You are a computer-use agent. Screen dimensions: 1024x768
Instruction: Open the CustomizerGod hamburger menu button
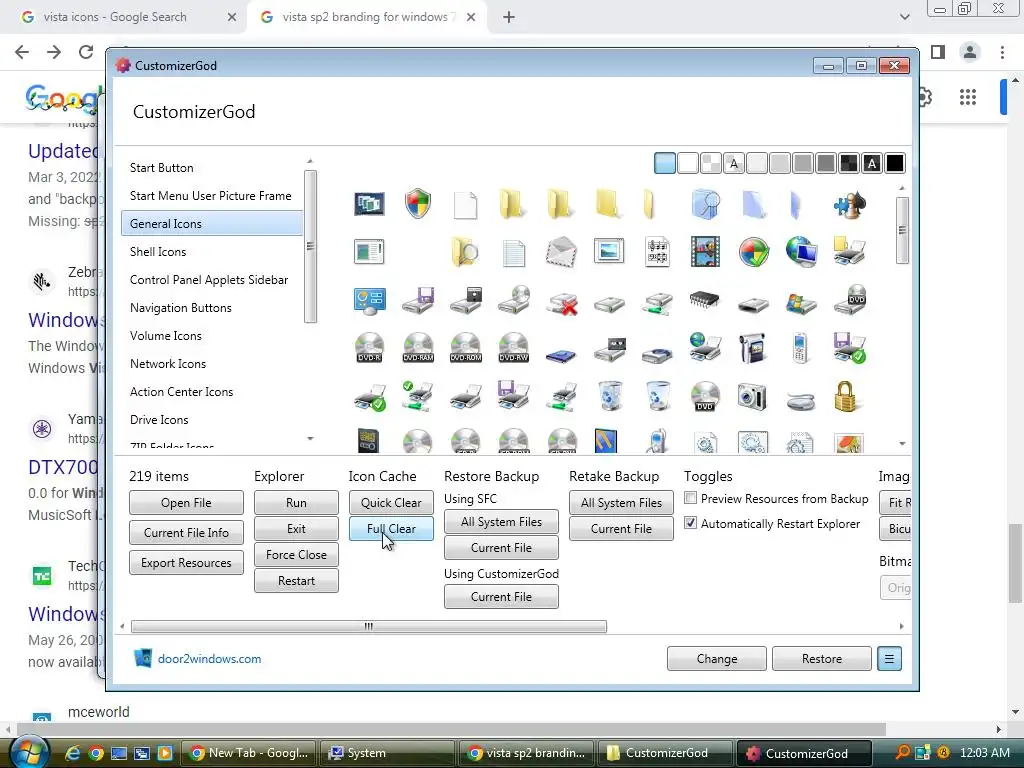[x=889, y=659]
